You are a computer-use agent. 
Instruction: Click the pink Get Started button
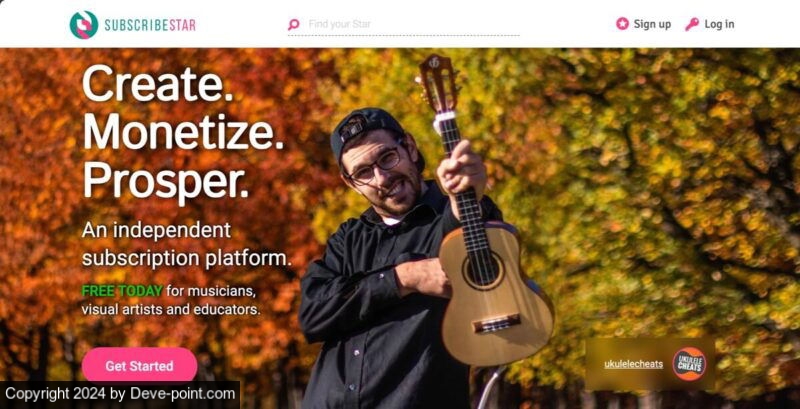click(139, 366)
